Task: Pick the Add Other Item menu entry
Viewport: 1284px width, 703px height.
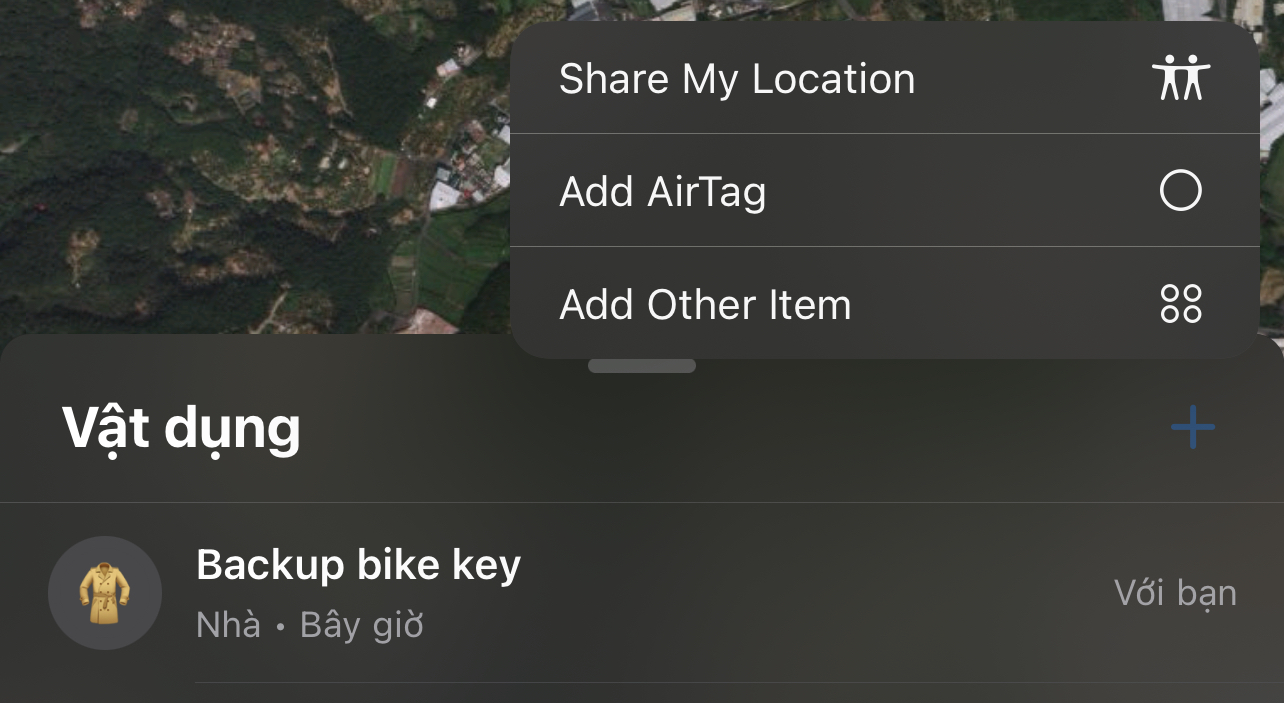Action: point(705,304)
